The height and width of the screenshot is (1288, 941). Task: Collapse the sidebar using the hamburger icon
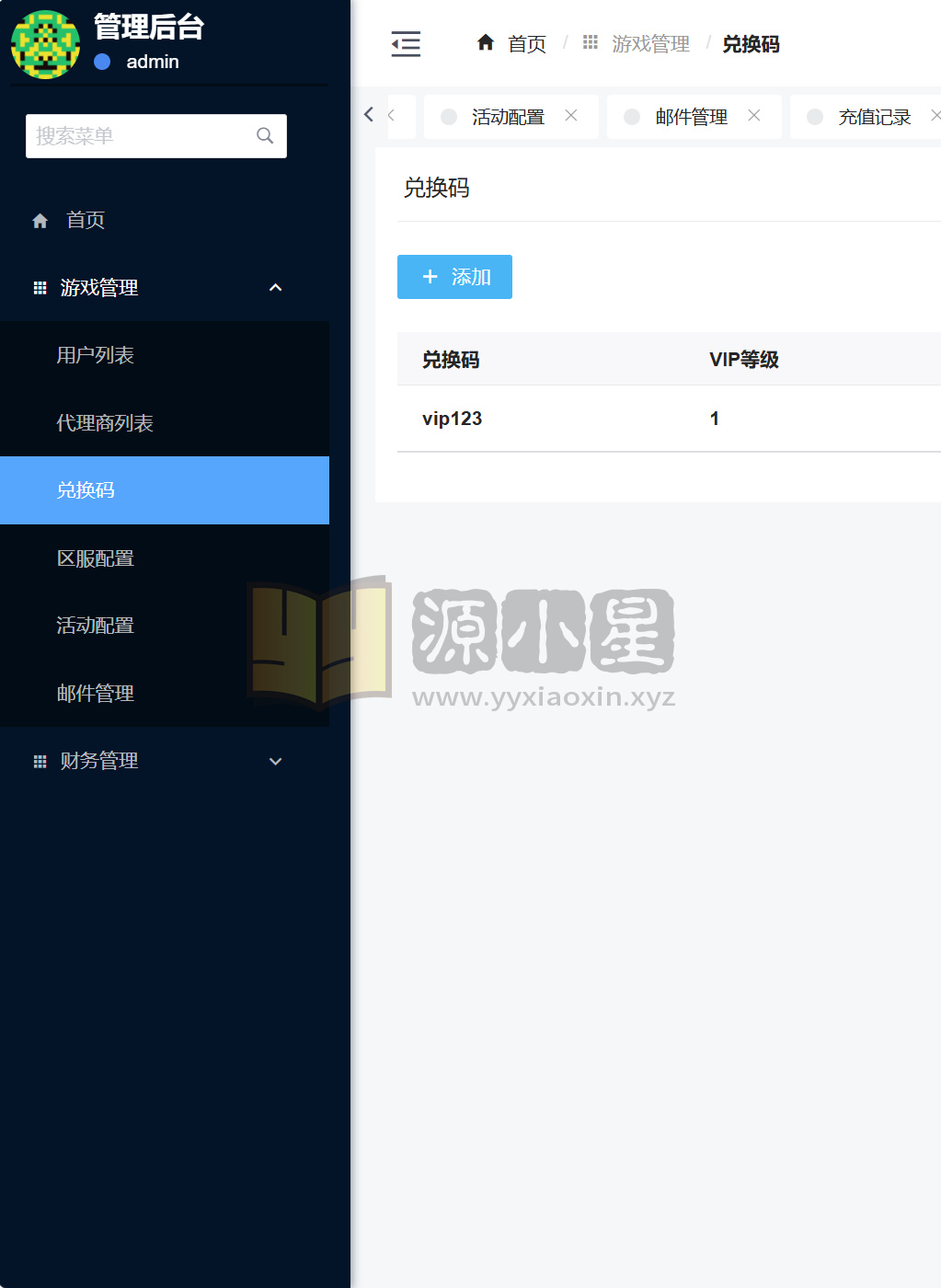pyautogui.click(x=406, y=43)
